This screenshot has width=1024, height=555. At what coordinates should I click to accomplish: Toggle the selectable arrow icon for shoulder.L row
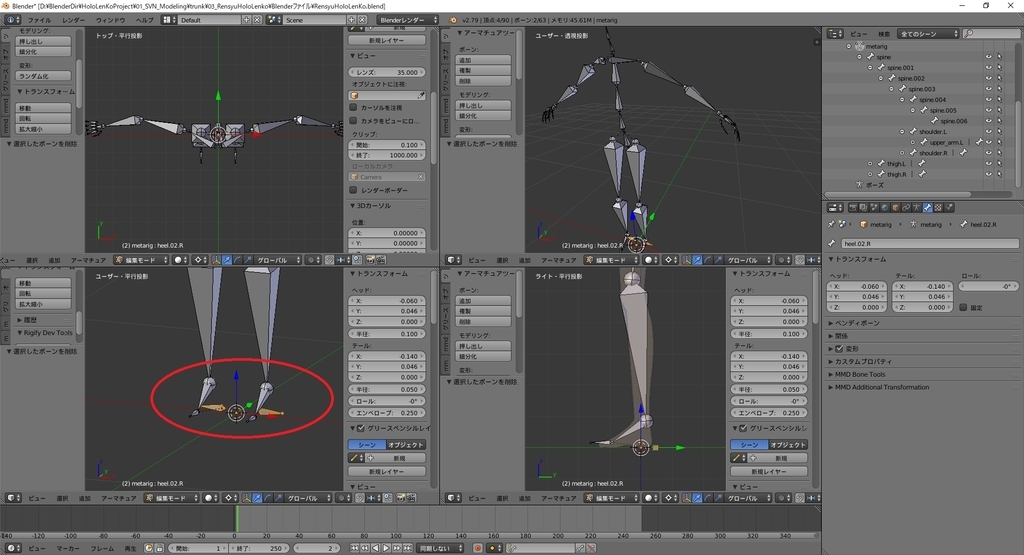[999, 131]
